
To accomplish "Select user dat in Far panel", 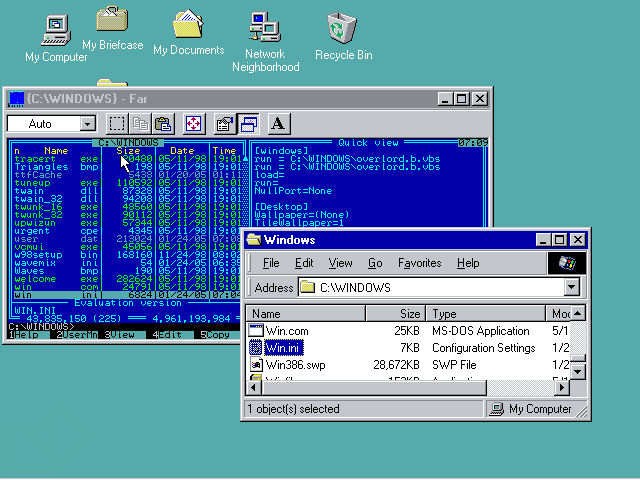I will [56, 239].
